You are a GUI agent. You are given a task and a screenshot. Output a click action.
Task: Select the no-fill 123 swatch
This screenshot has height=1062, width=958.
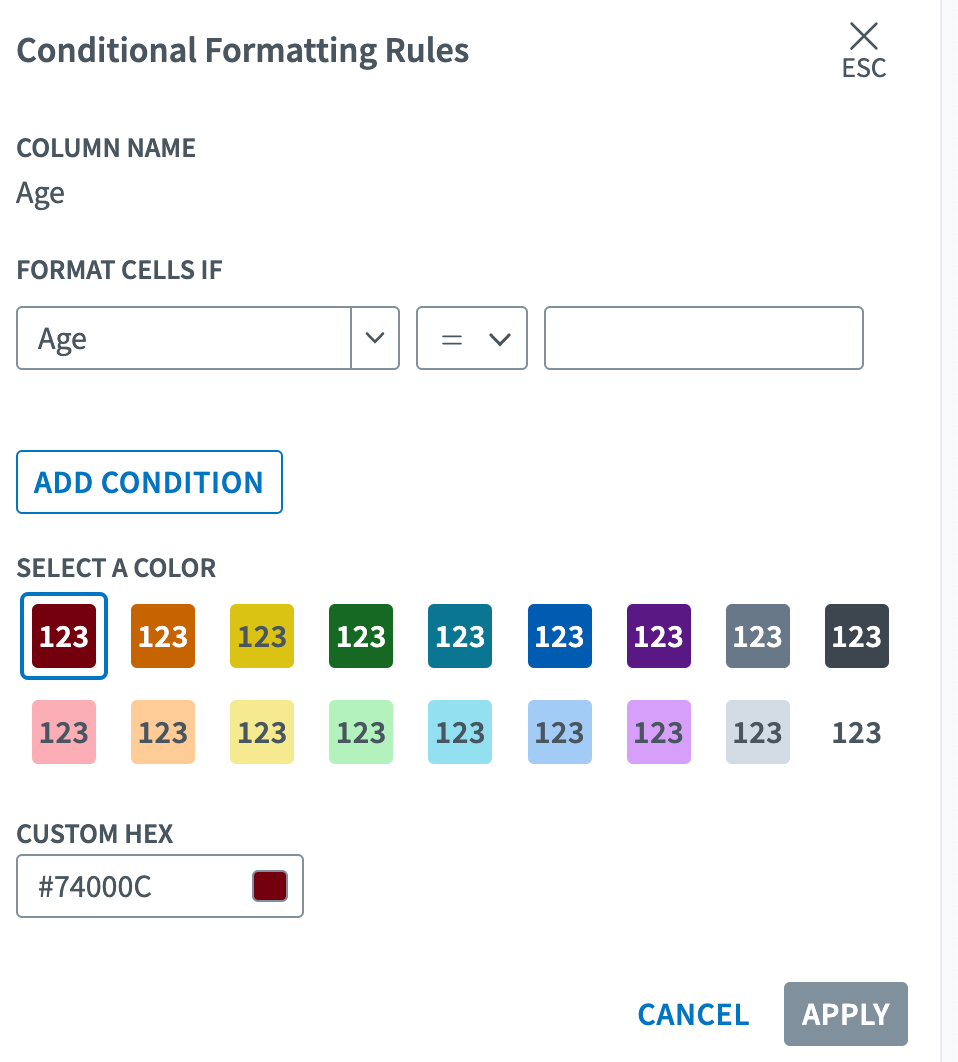[856, 732]
